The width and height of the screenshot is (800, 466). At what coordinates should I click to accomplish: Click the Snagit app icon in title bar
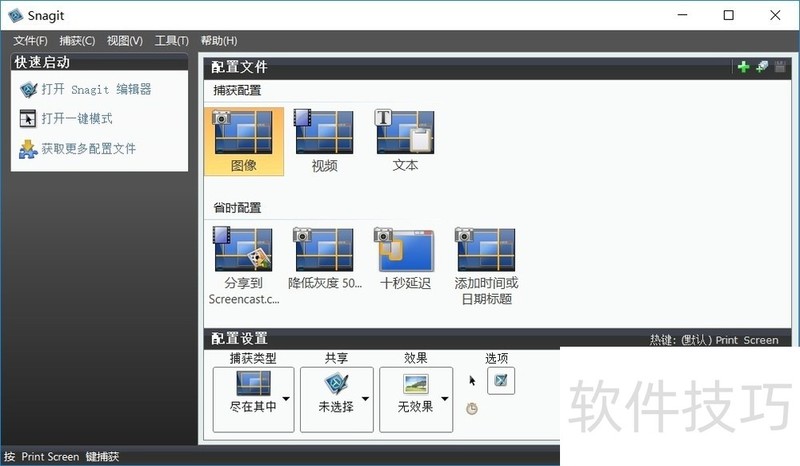point(16,15)
